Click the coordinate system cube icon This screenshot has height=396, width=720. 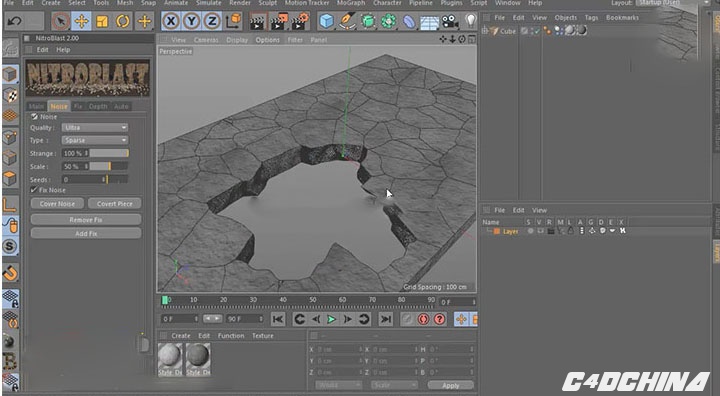(234, 21)
